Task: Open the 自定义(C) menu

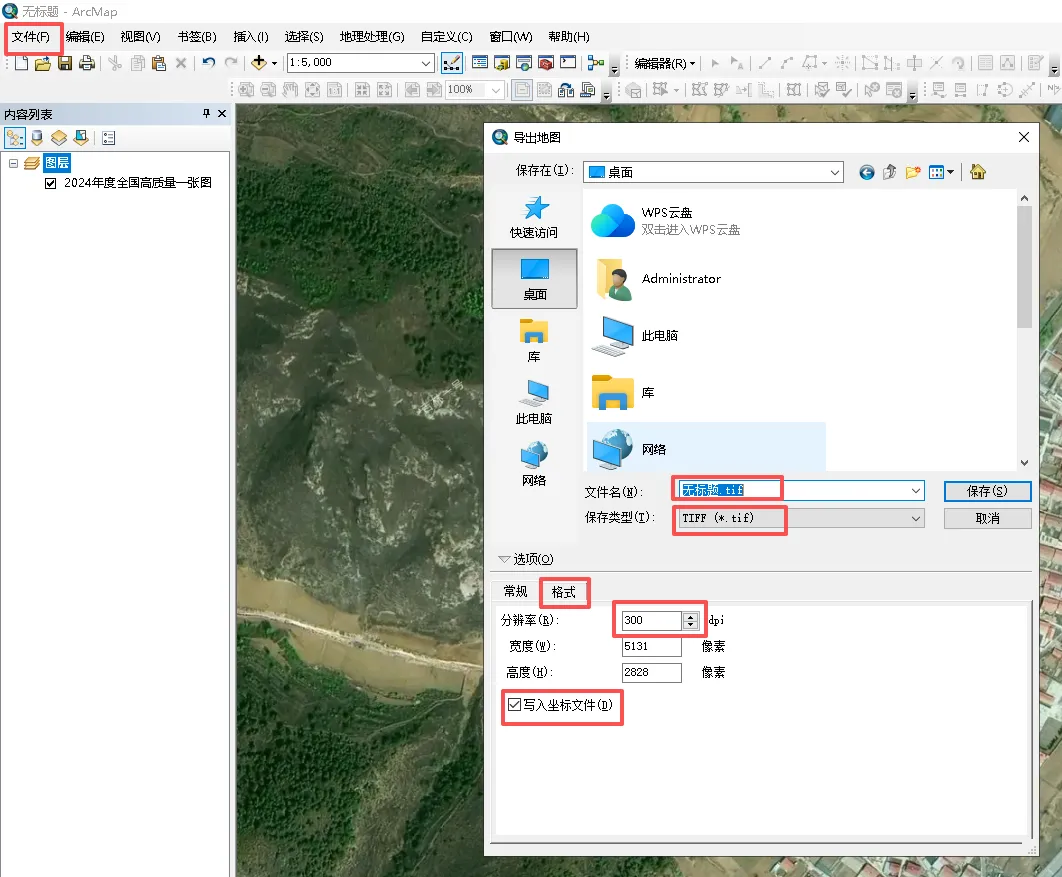Action: 446,37
